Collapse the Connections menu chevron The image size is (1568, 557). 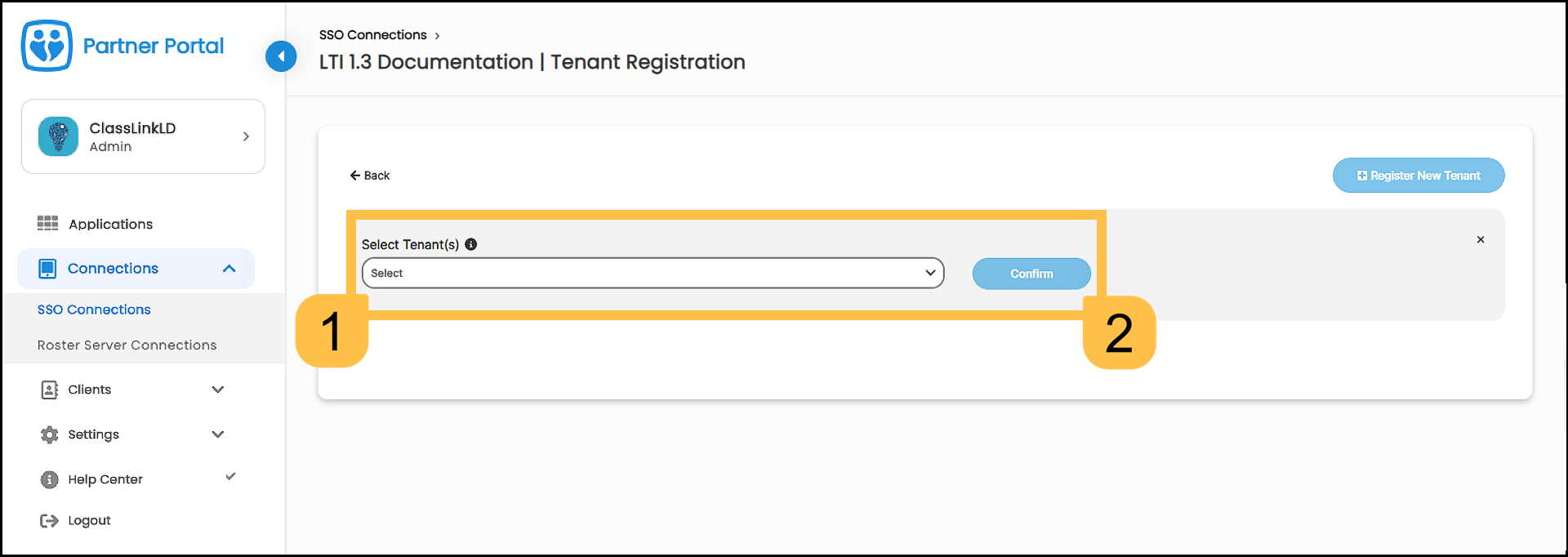point(229,269)
